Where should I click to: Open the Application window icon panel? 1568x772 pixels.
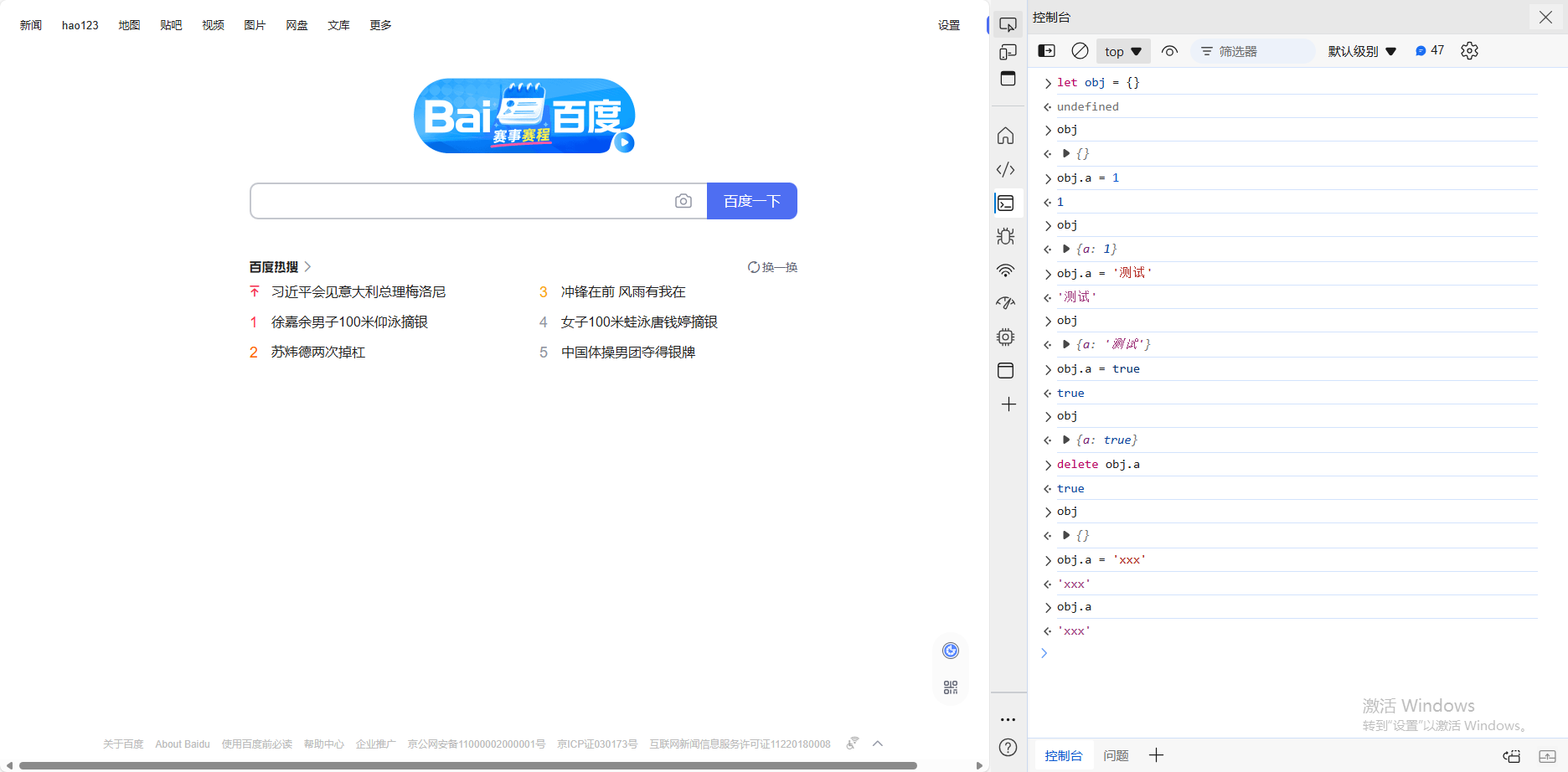(x=1006, y=370)
